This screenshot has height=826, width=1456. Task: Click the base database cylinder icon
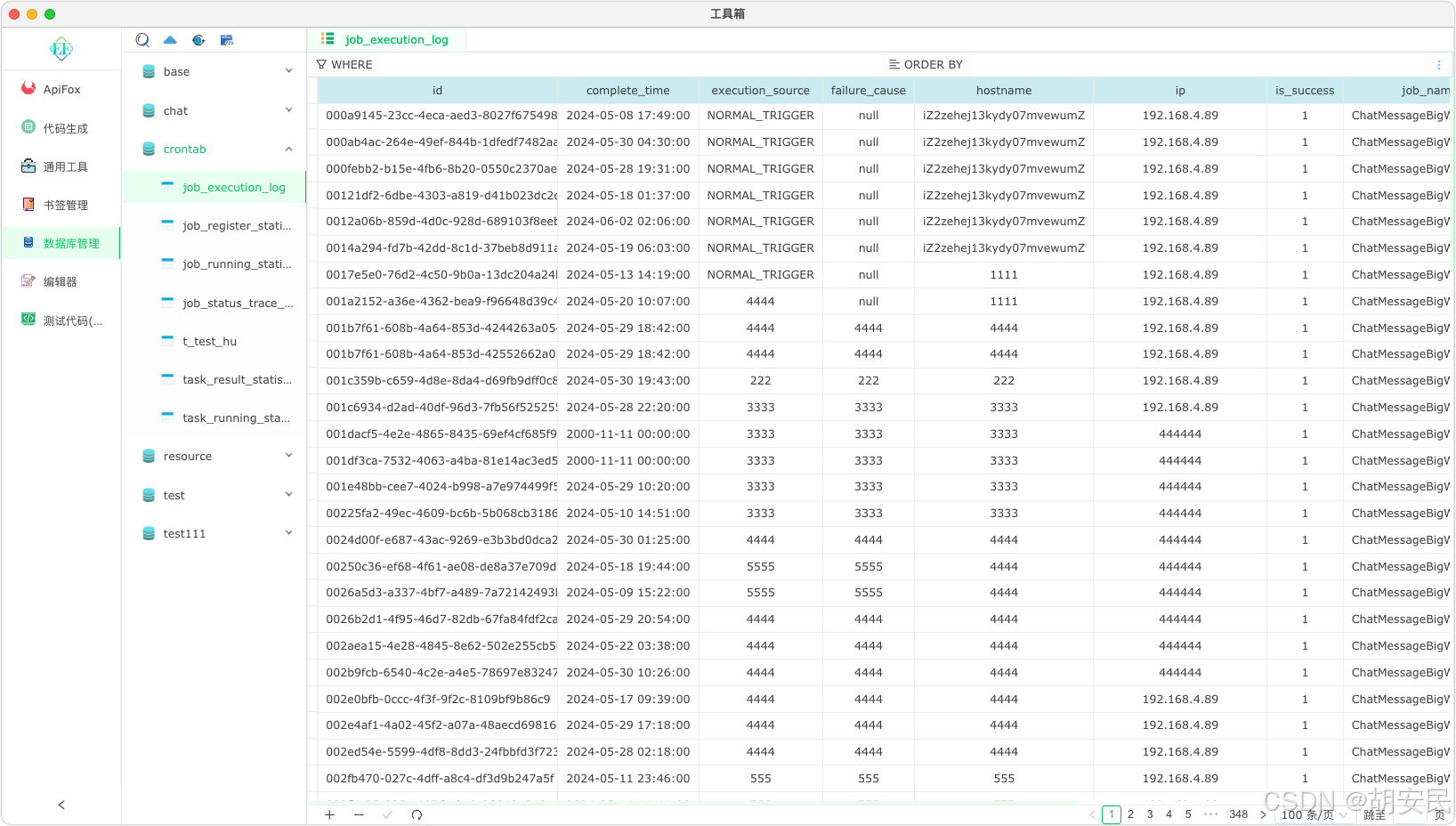149,72
